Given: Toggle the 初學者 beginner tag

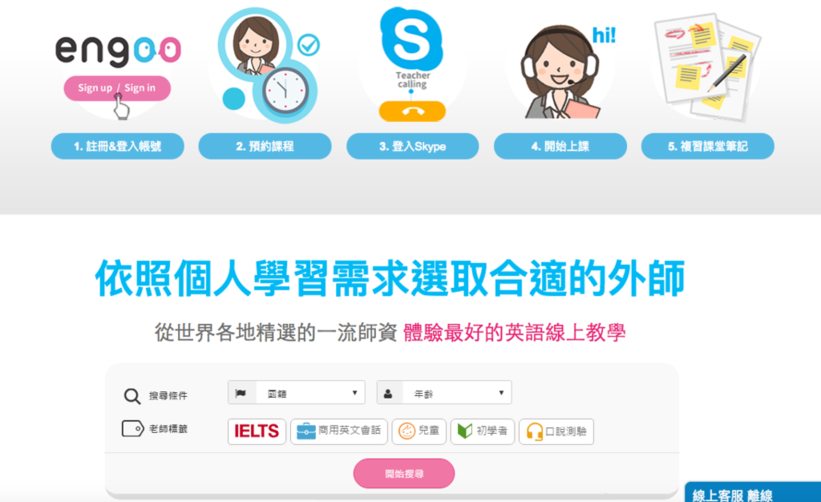Looking at the screenshot, I should point(482,431).
